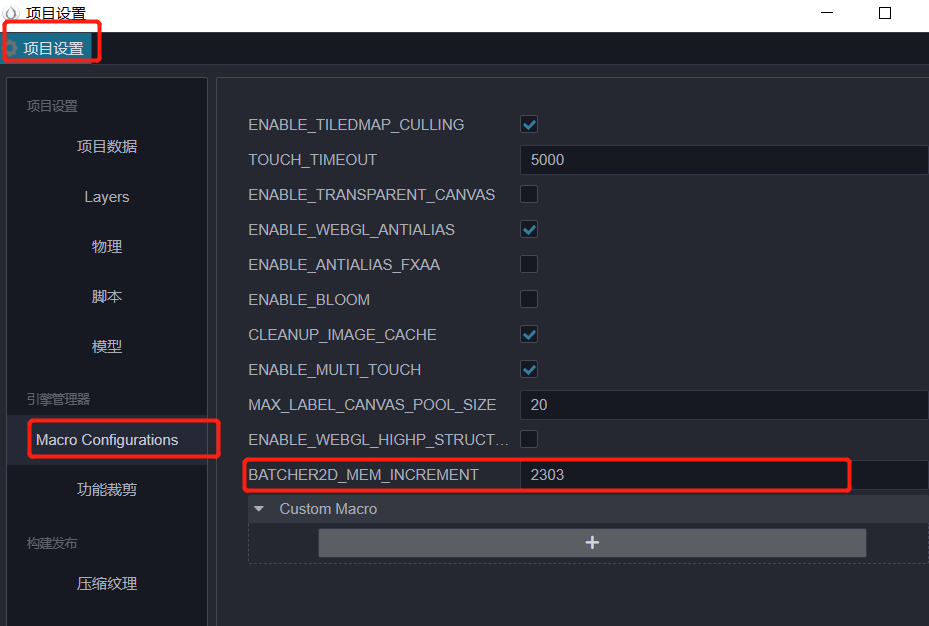Switch to the Layers settings page

[x=107, y=197]
